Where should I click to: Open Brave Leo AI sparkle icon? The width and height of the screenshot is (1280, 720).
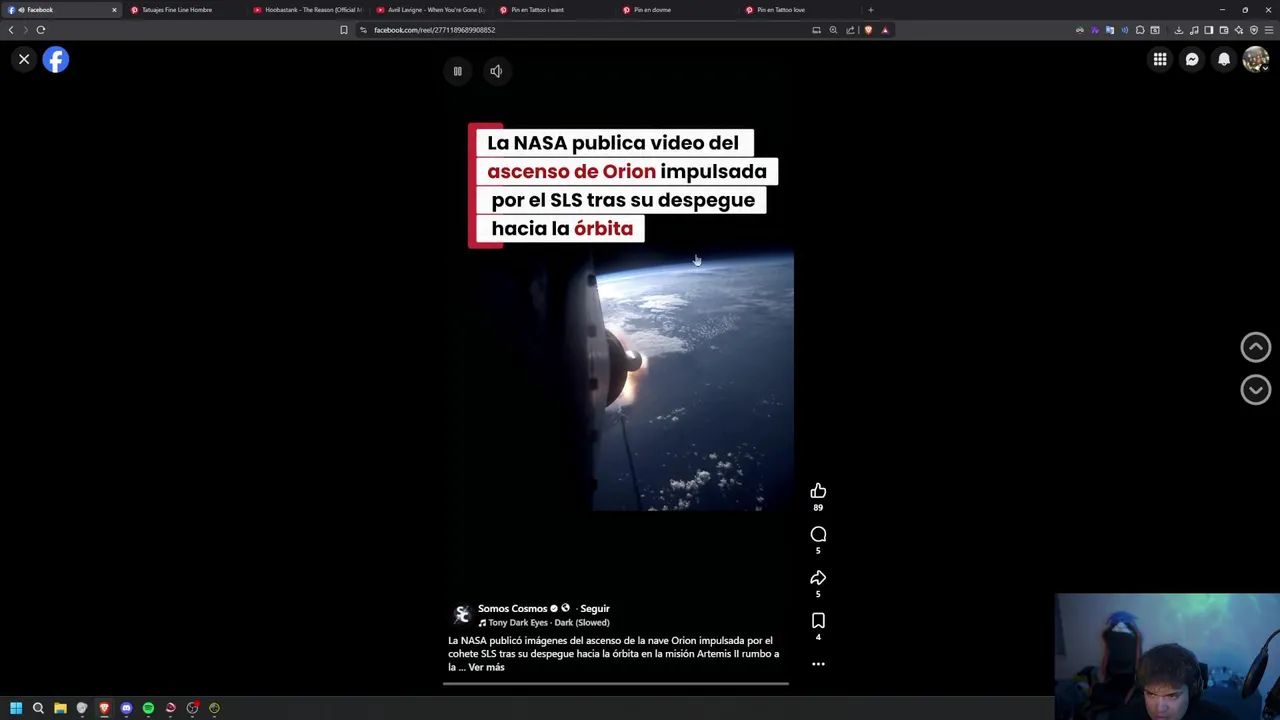[1238, 30]
